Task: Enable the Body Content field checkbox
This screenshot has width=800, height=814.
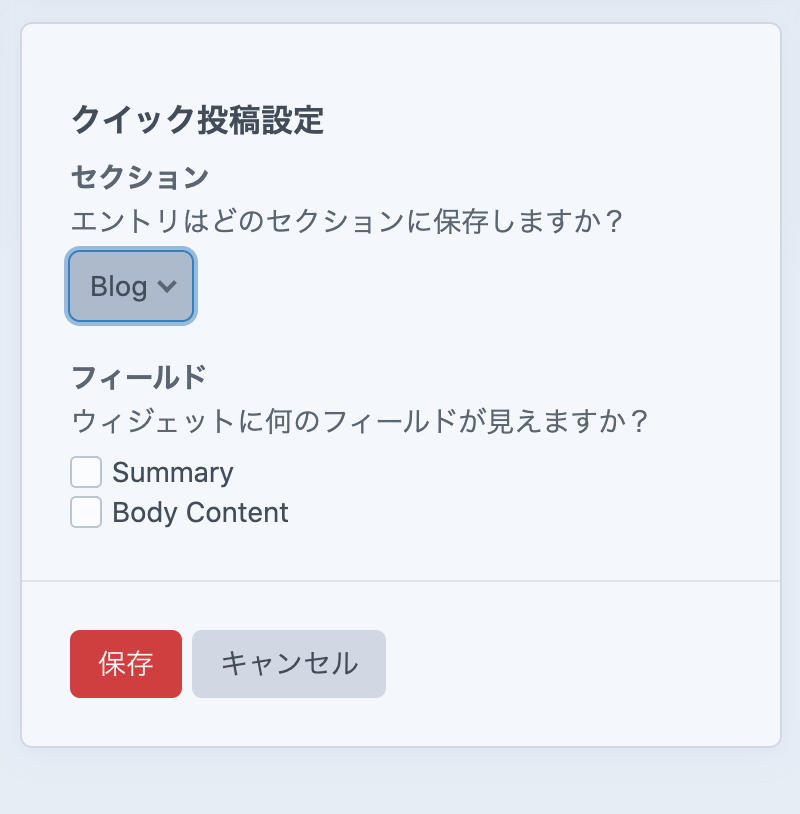Action: point(86,512)
